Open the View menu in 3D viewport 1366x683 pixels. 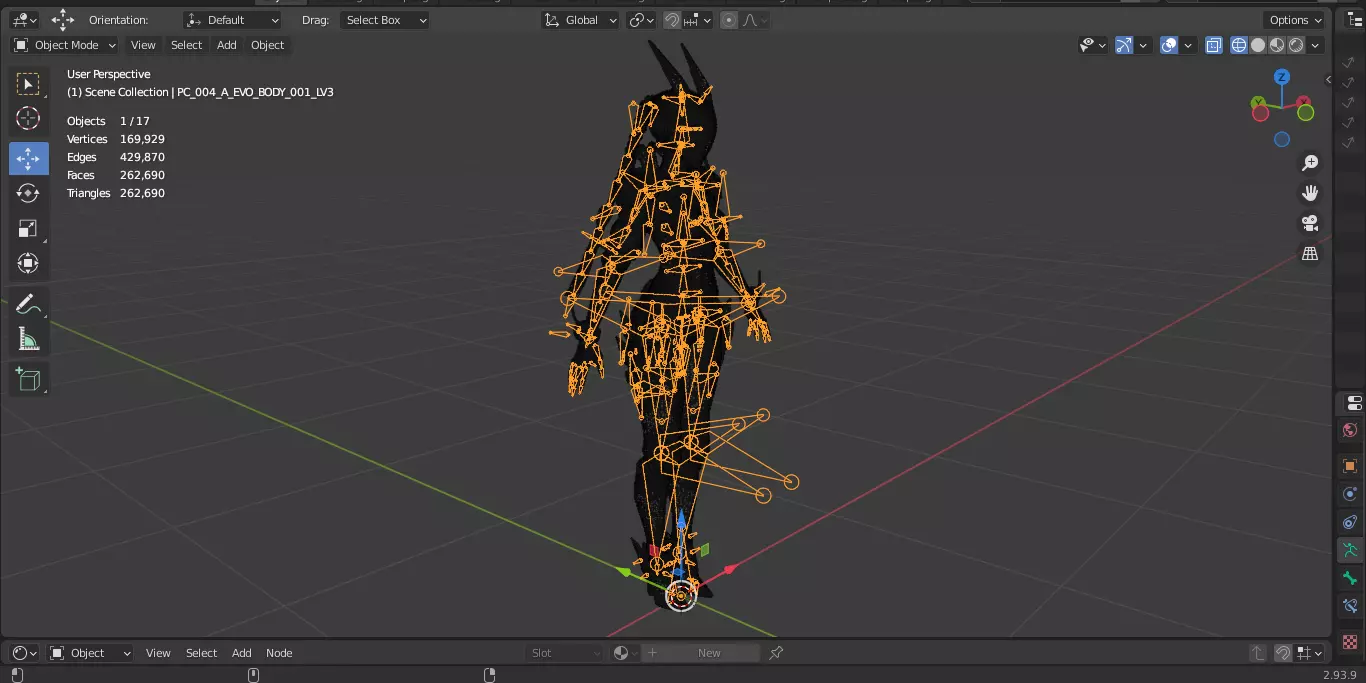pos(143,45)
